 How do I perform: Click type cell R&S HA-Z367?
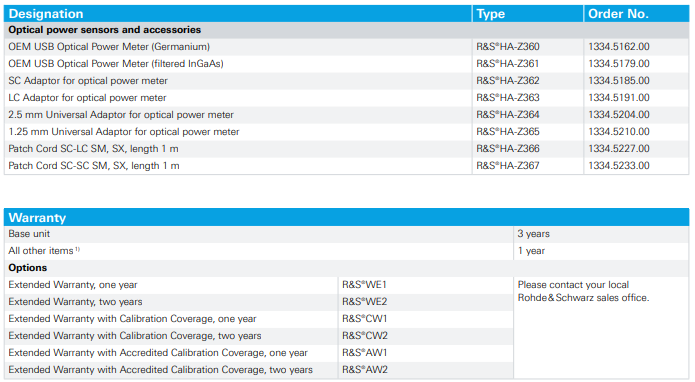(508, 166)
